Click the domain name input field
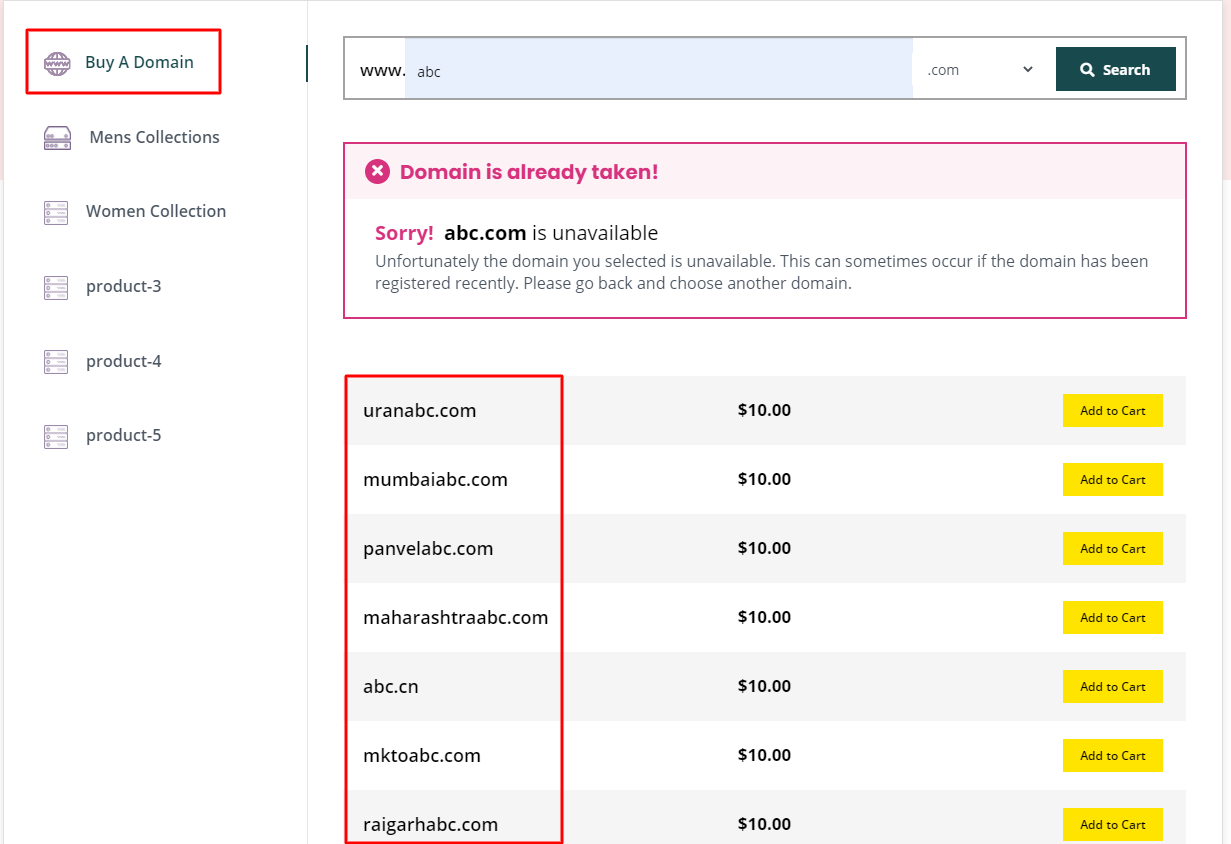The height and width of the screenshot is (844, 1231). tap(658, 70)
